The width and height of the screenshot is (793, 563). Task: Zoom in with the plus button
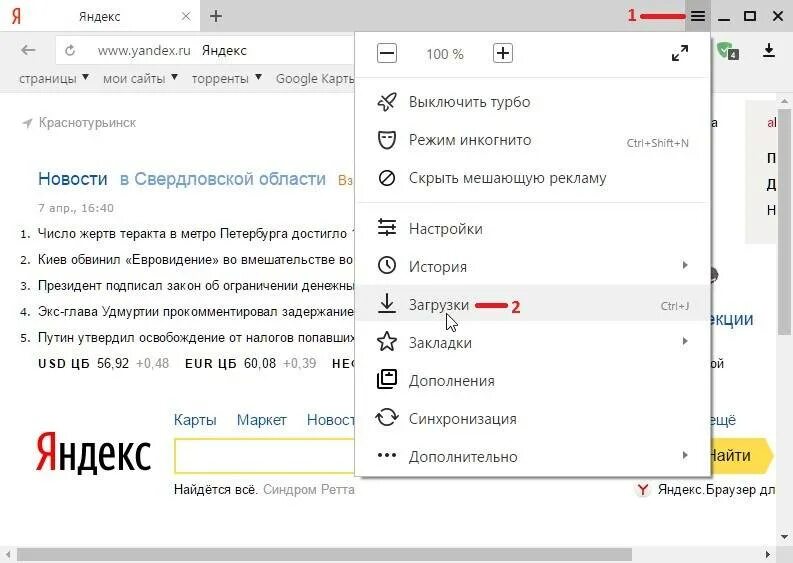pyautogui.click(x=503, y=53)
